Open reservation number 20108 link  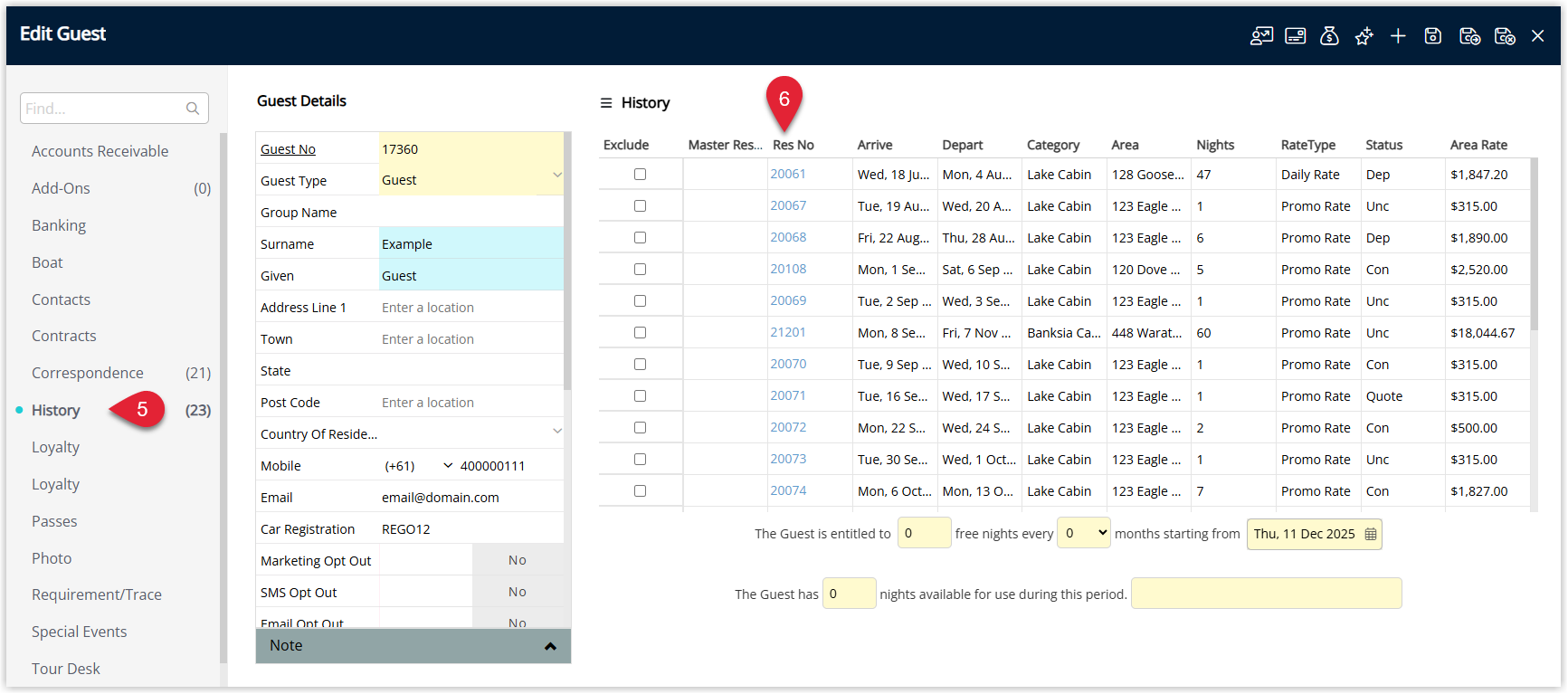(x=788, y=269)
